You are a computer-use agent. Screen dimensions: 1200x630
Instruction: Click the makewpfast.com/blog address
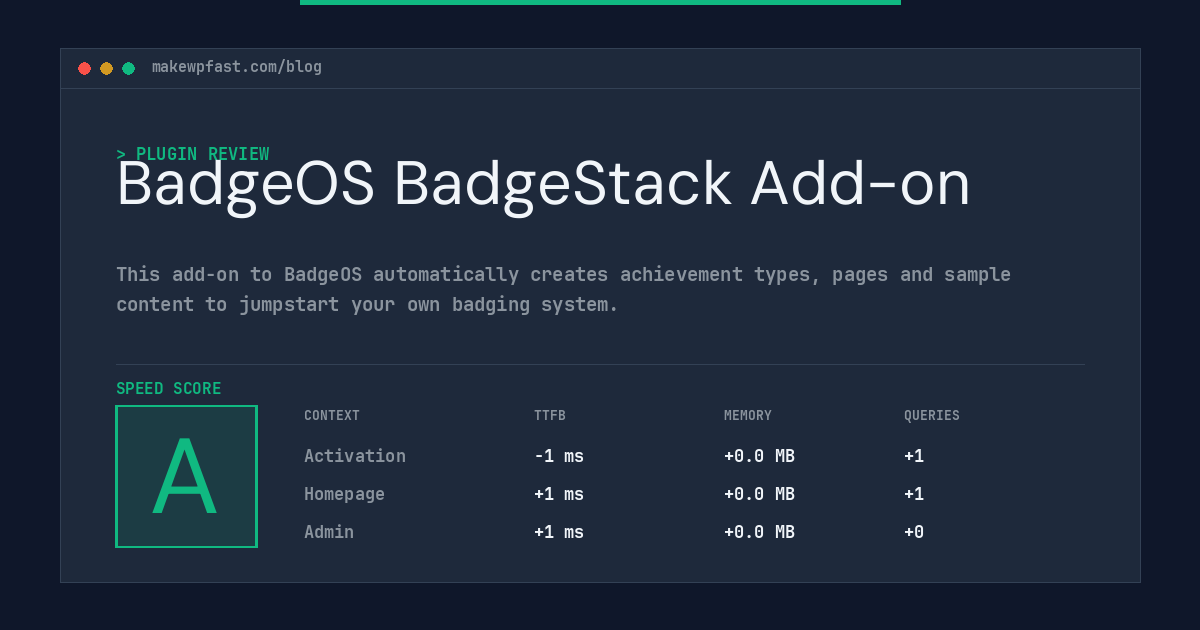[x=237, y=67]
